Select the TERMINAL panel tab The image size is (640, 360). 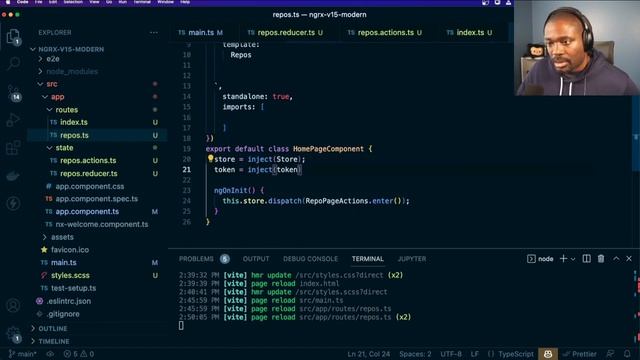click(367, 259)
